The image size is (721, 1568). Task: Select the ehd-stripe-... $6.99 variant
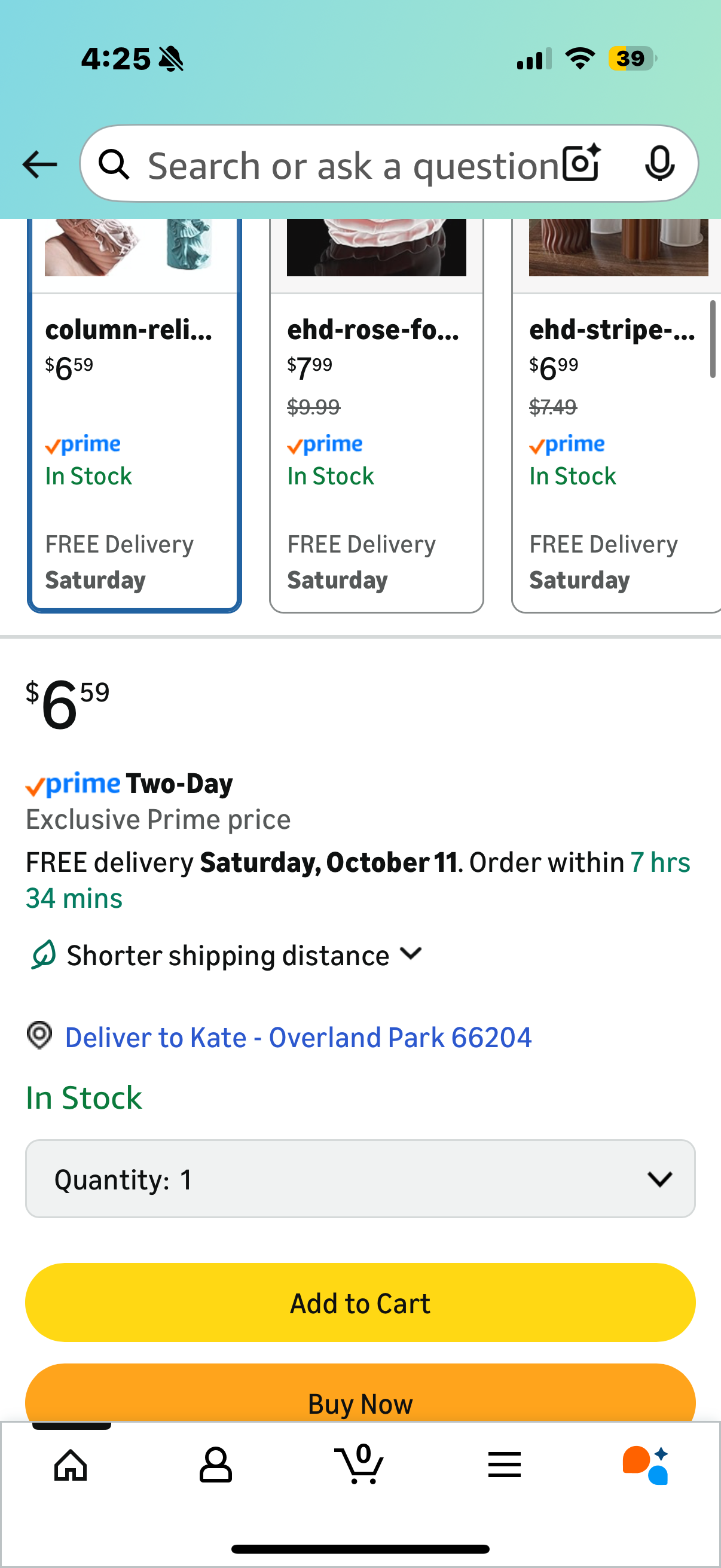pyautogui.click(x=616, y=450)
